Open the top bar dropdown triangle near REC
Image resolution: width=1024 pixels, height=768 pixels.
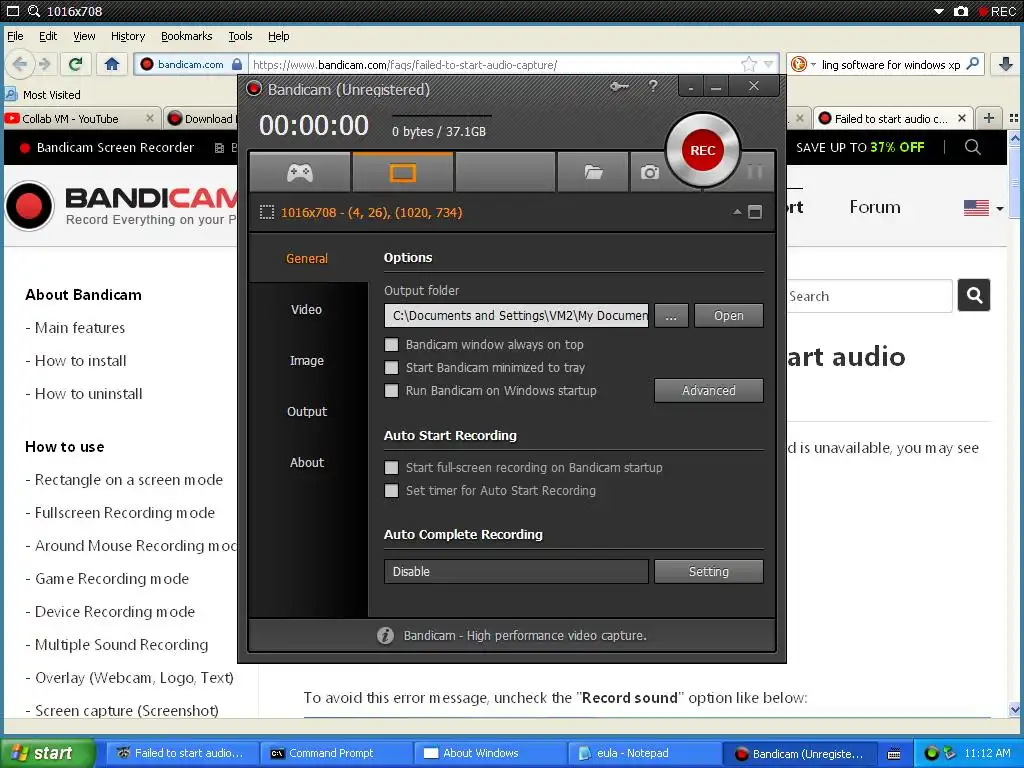coord(939,11)
